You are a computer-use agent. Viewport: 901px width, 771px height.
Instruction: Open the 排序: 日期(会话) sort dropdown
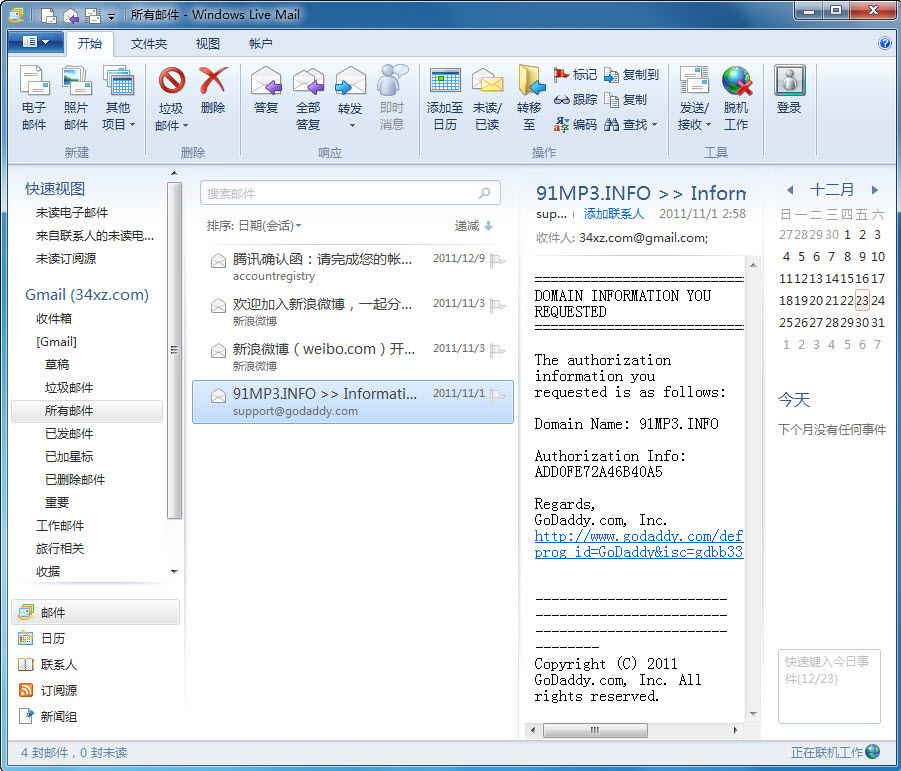click(x=254, y=226)
